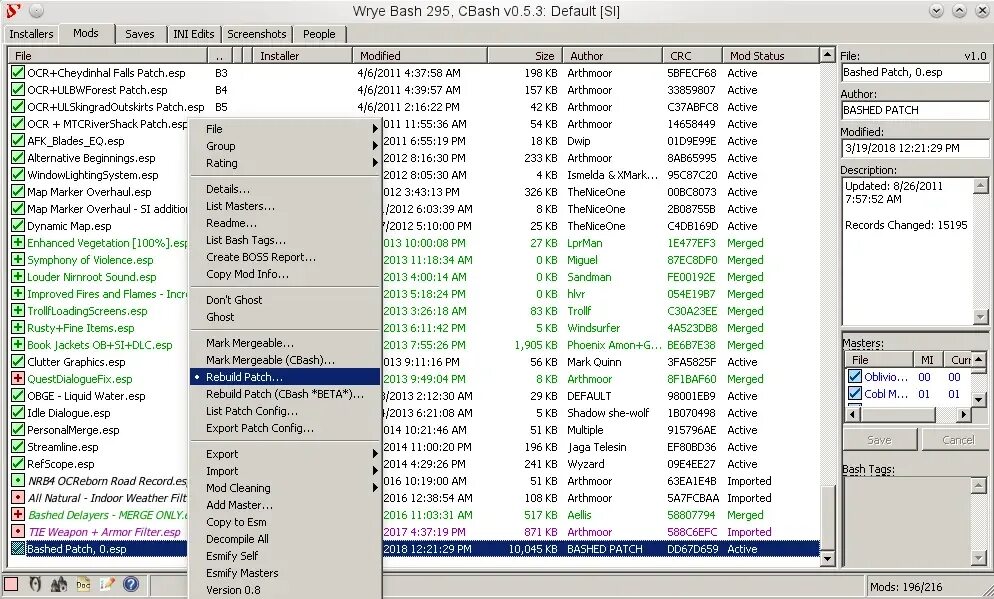
Task: Toggle the Clutter Graphics.esp checkbox
Action: 18,362
